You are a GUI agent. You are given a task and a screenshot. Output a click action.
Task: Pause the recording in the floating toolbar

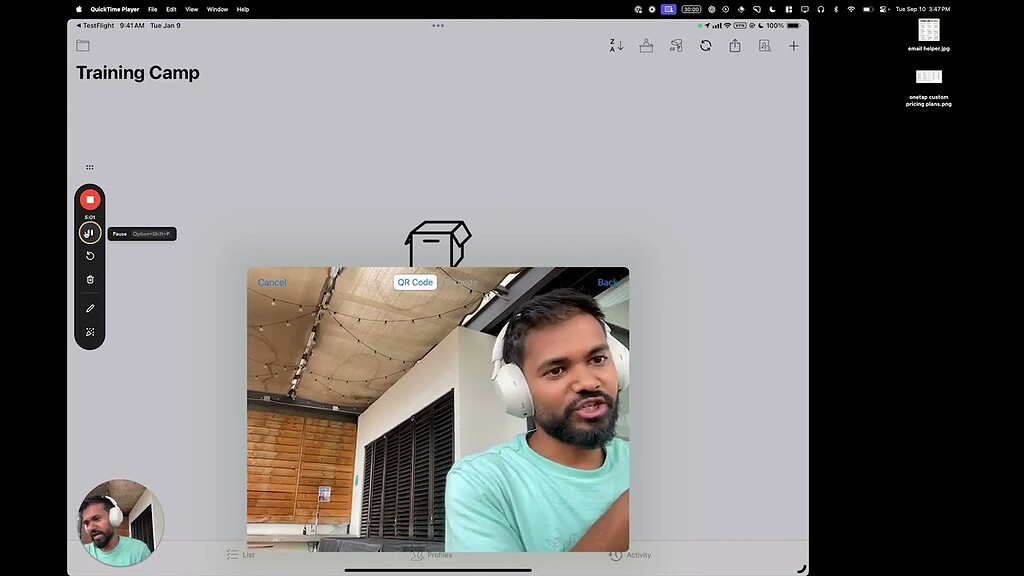[90, 233]
